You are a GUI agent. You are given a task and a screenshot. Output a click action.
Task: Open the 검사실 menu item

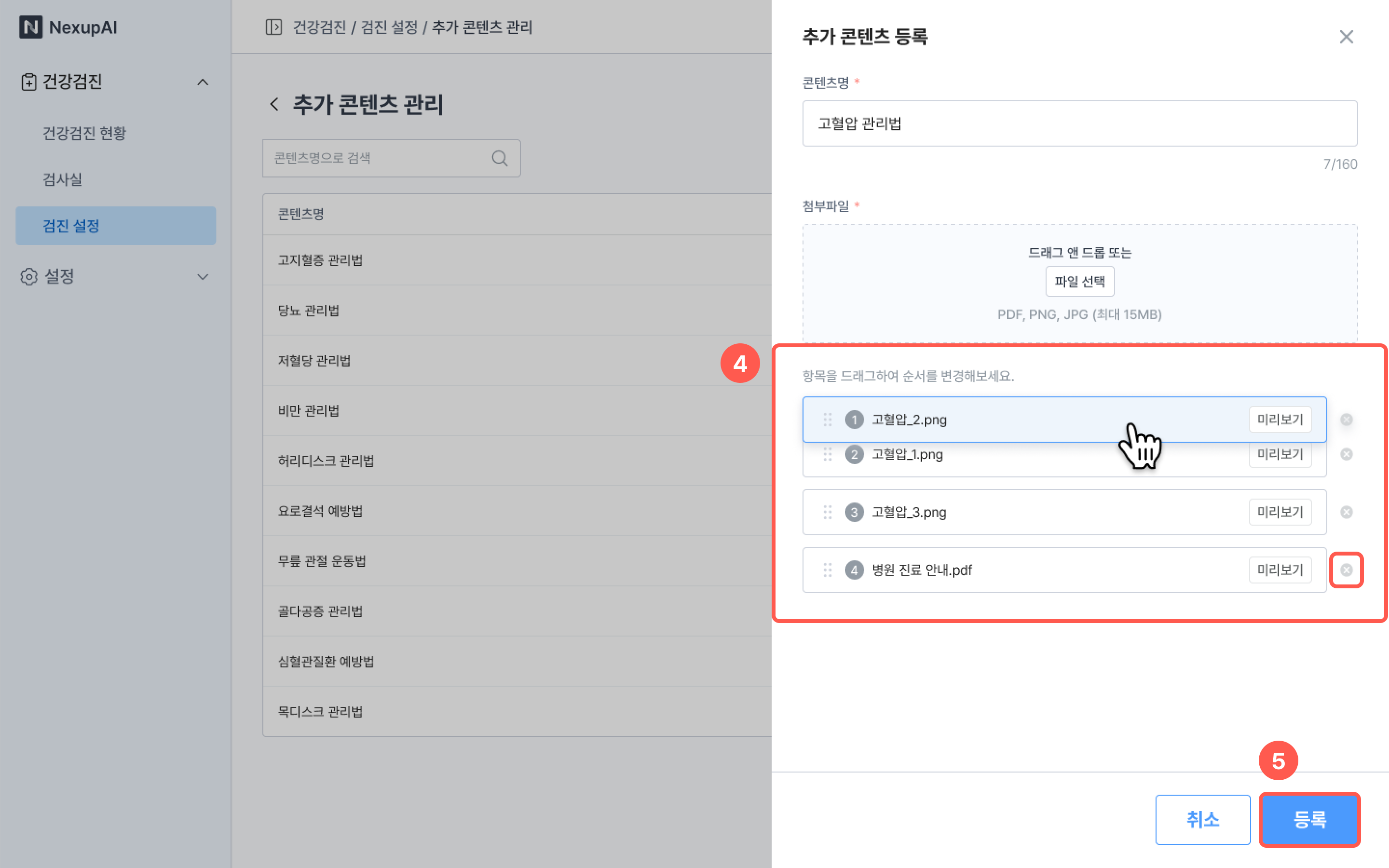63,180
